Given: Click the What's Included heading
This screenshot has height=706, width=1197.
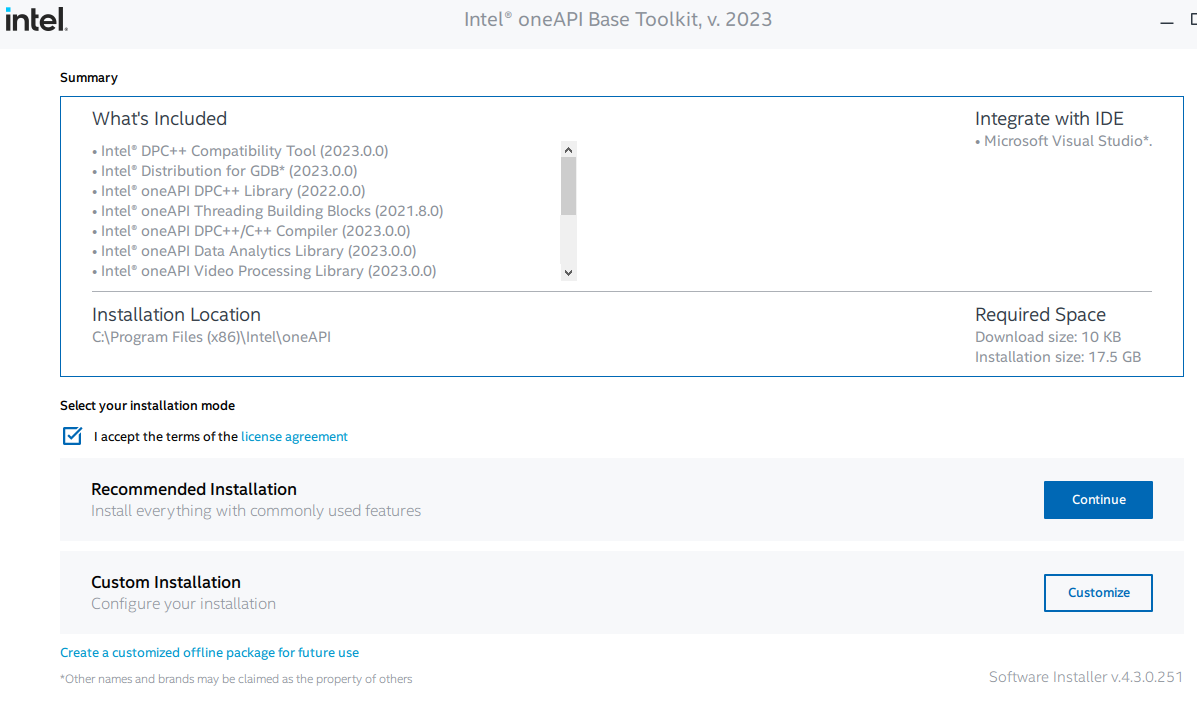Looking at the screenshot, I should coord(160,119).
